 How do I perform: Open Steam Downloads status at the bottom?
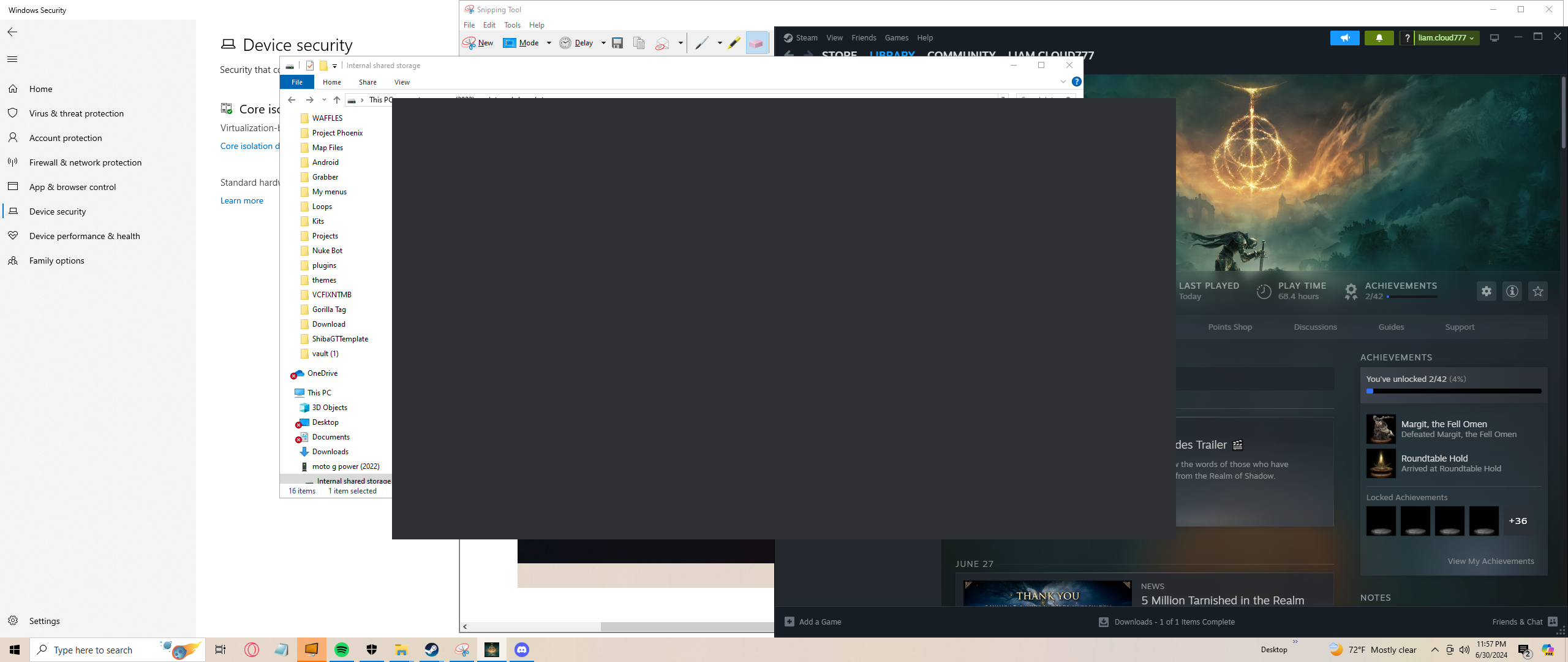click(1167, 622)
